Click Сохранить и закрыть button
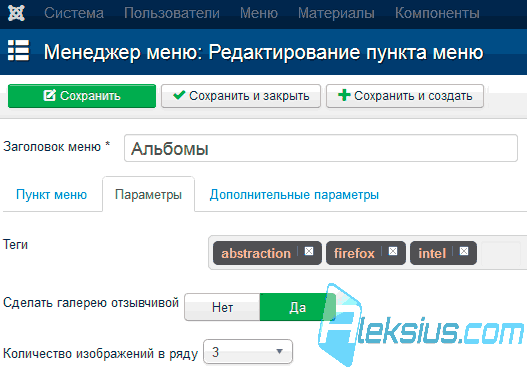Screen dimensions: 527x368 pyautogui.click(x=241, y=96)
